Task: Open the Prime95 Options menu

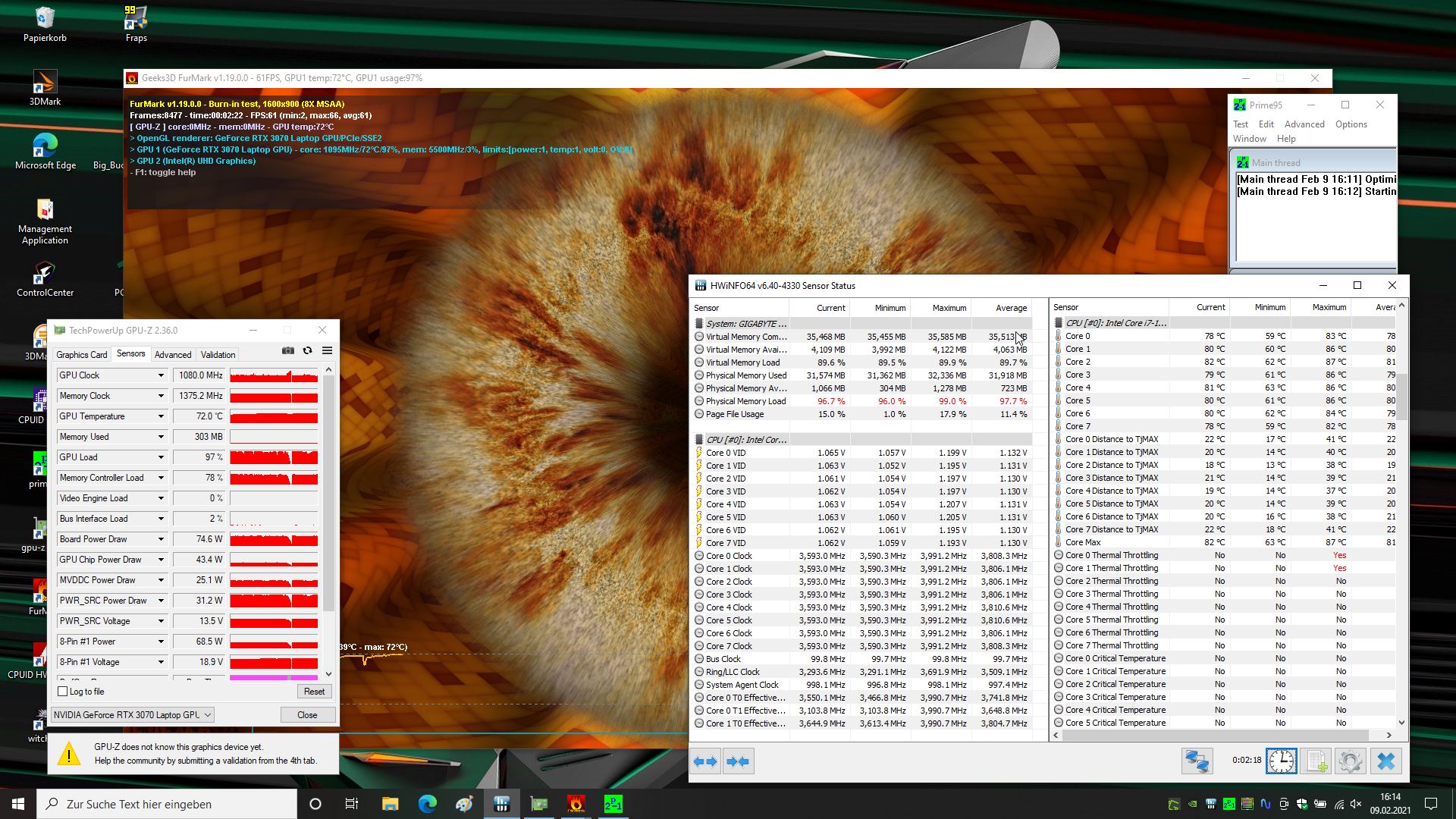Action: tap(1351, 124)
